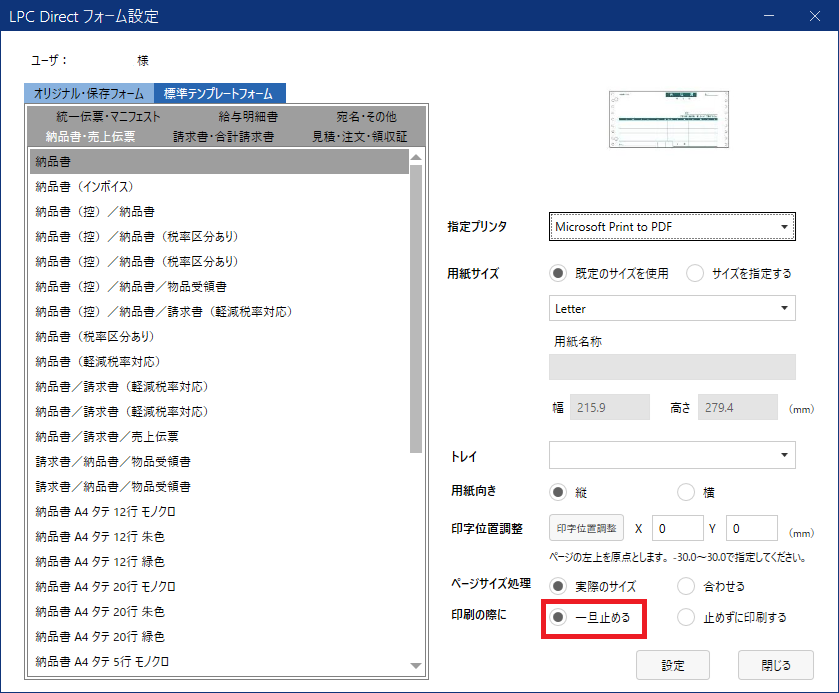
Task: Open 見積・注文・領収証 category
Action: click(360, 136)
